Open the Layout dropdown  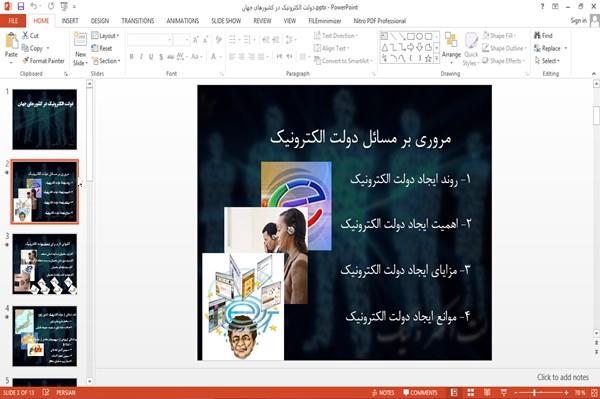tap(106, 36)
